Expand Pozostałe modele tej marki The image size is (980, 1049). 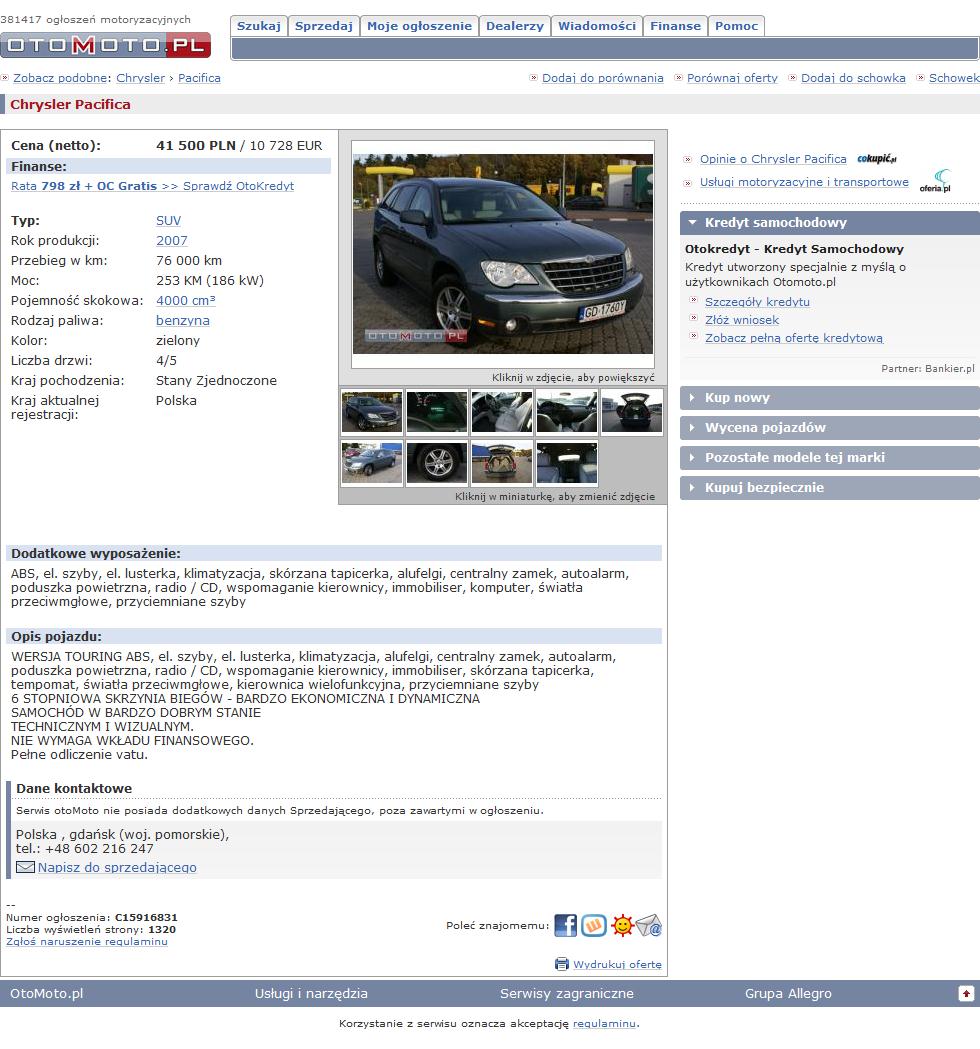[829, 458]
